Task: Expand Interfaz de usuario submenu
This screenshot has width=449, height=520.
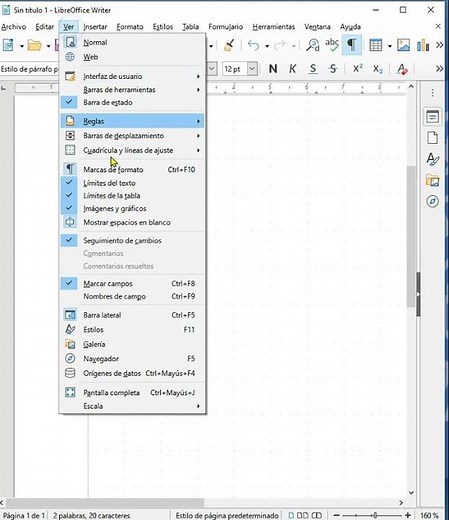Action: (132, 76)
